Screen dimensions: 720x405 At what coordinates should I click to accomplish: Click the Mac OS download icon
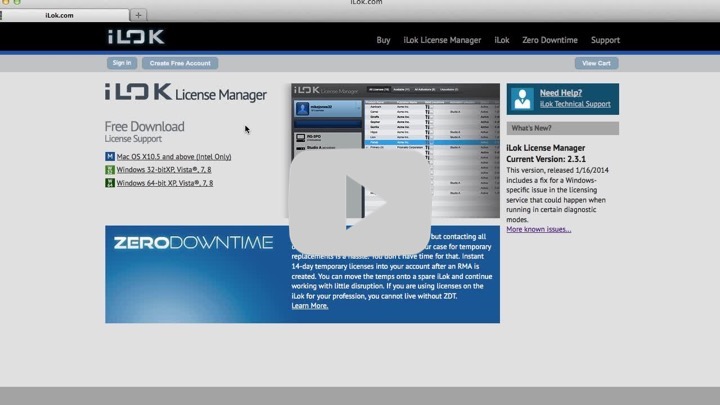tap(110, 157)
